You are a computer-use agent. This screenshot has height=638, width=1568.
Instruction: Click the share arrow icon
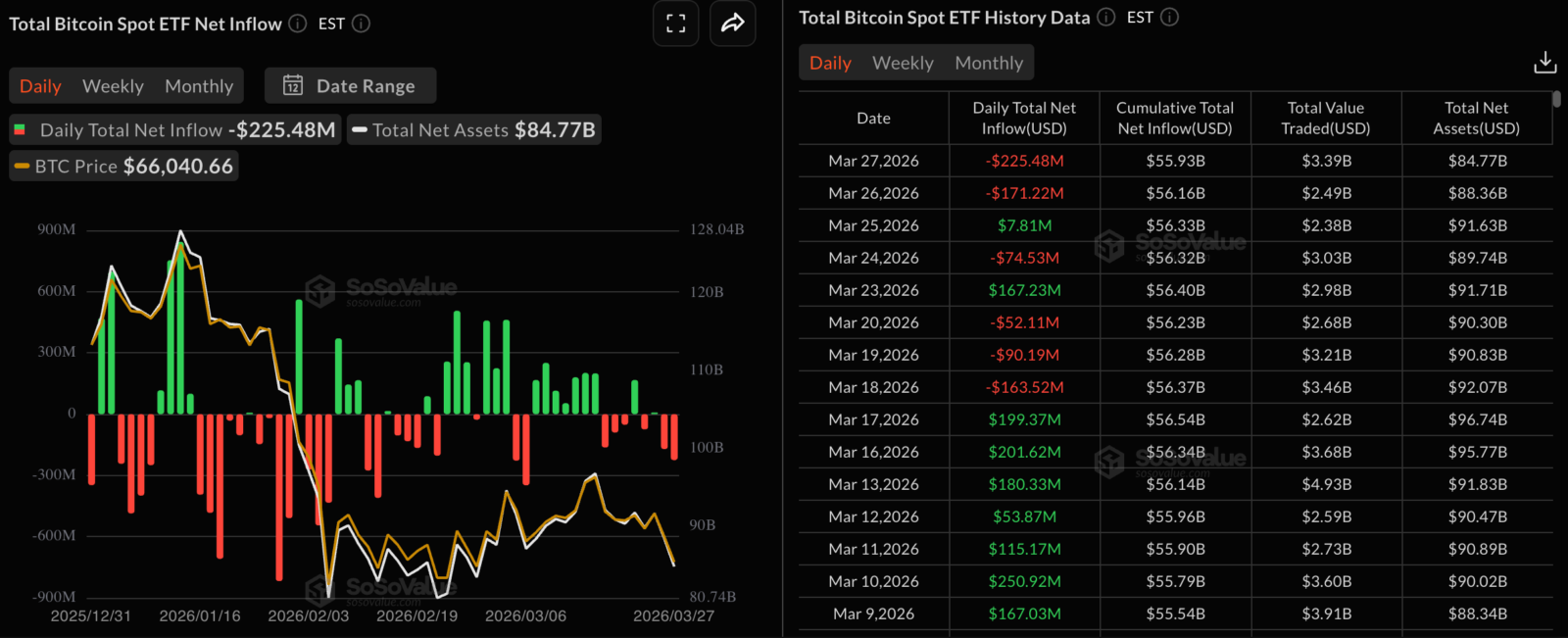pyautogui.click(x=733, y=24)
